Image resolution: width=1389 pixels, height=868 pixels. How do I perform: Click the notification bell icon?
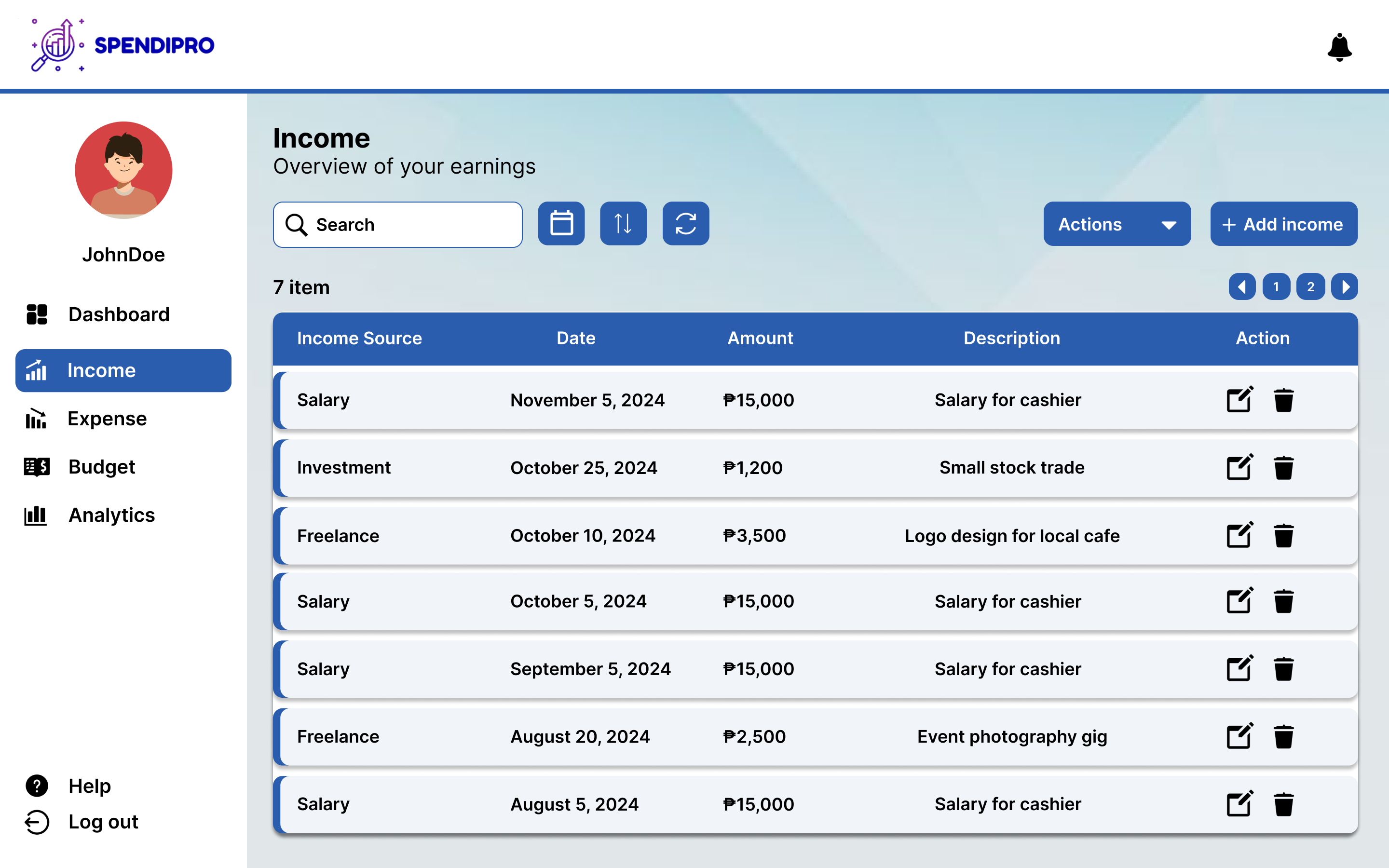[x=1339, y=46]
